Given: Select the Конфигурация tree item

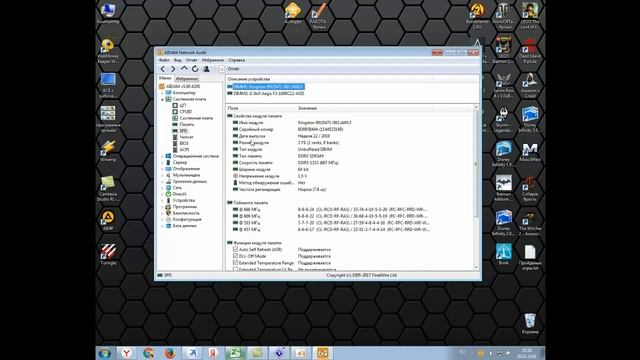Looking at the screenshot, I should click(184, 220).
